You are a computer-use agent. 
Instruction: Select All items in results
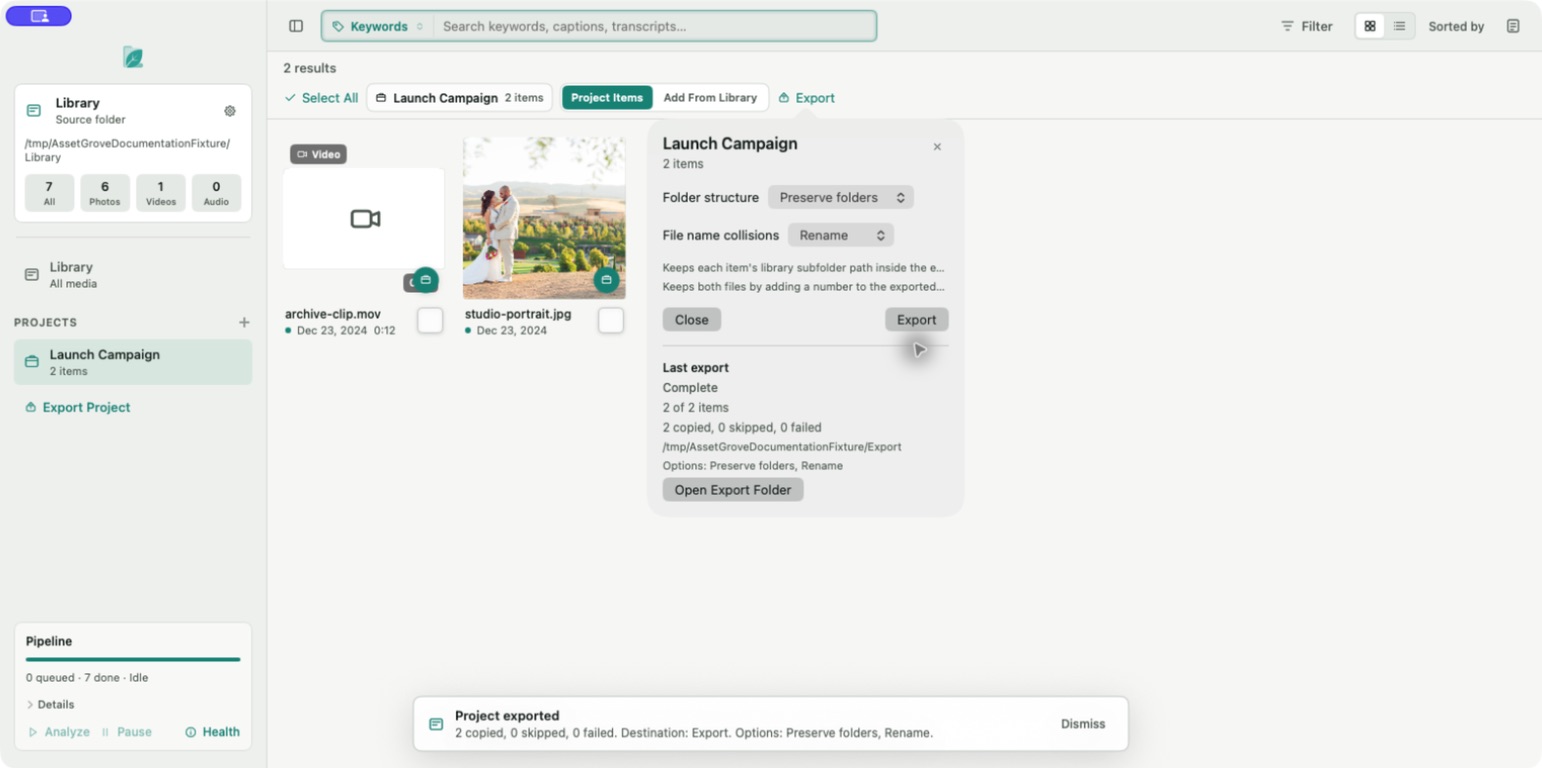[x=321, y=98]
